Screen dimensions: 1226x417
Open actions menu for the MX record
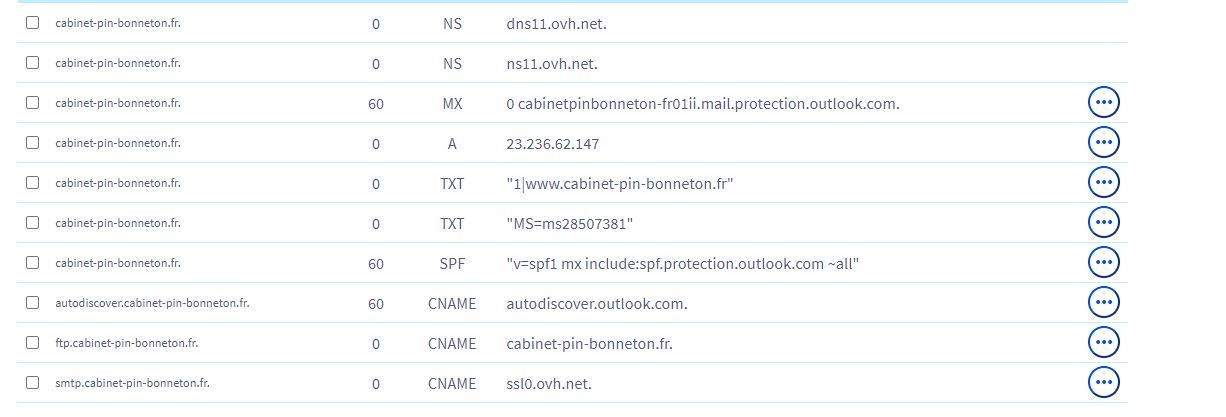coord(1103,102)
